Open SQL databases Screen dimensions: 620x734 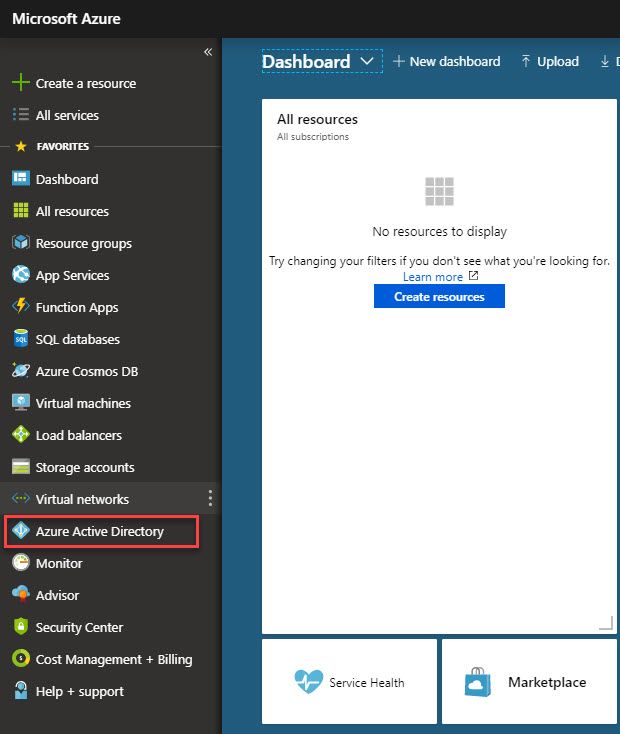pyautogui.click(x=78, y=339)
